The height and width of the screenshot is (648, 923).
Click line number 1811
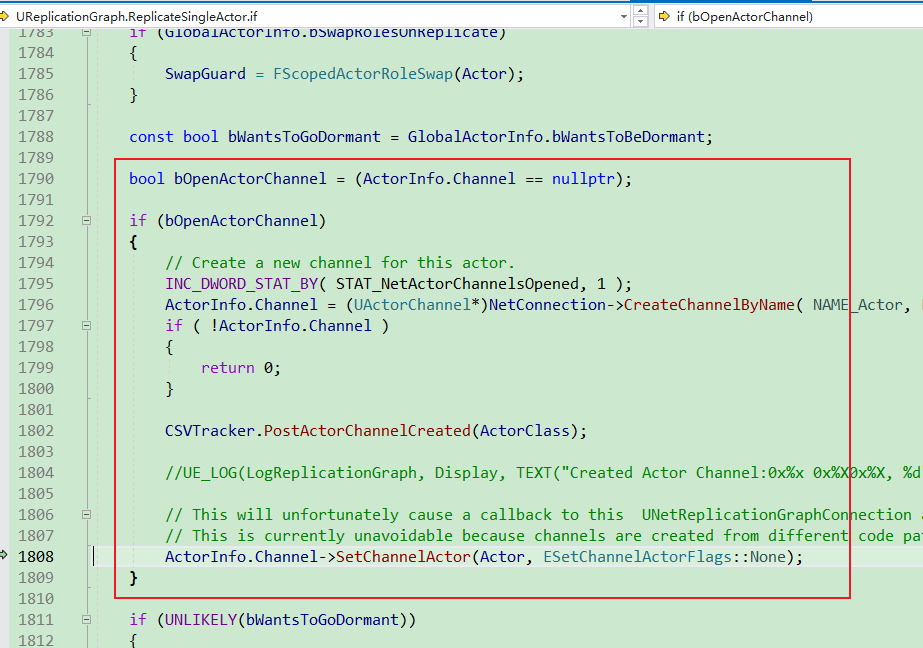tap(36, 620)
